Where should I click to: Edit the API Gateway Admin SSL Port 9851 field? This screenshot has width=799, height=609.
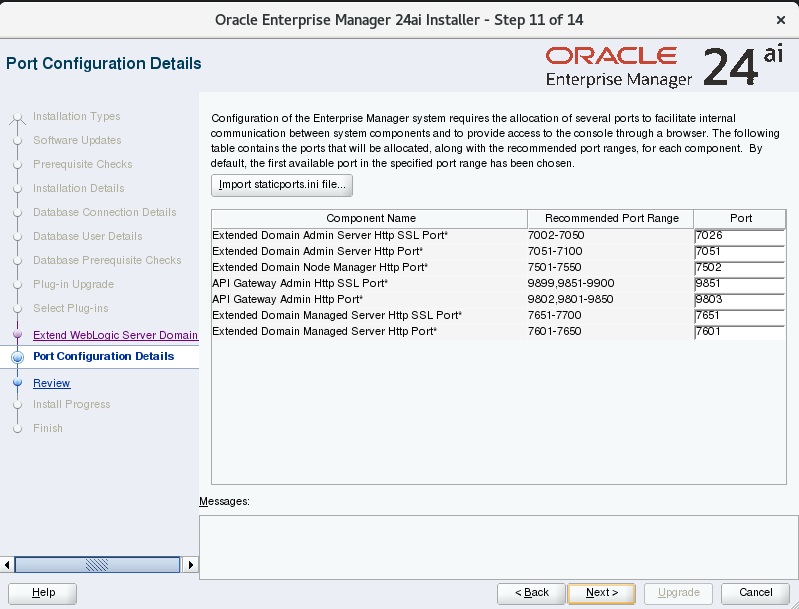point(739,283)
